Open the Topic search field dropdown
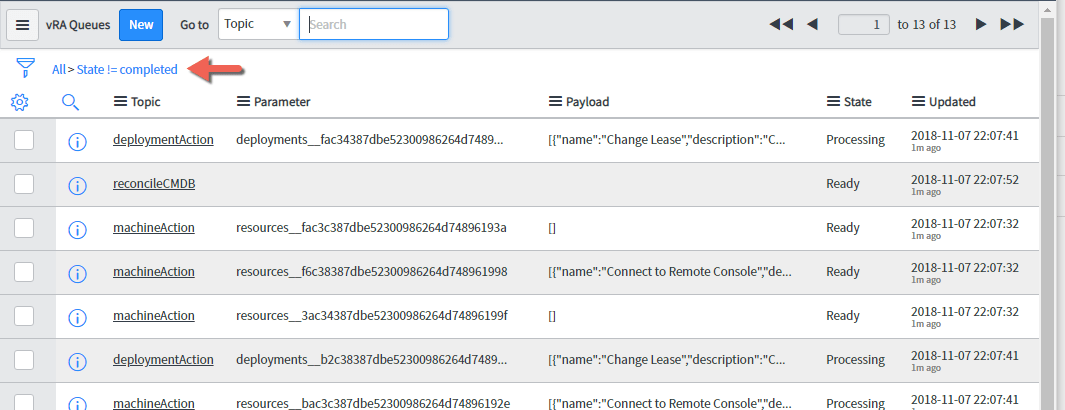The width and height of the screenshot is (1065, 410). [x=258, y=24]
